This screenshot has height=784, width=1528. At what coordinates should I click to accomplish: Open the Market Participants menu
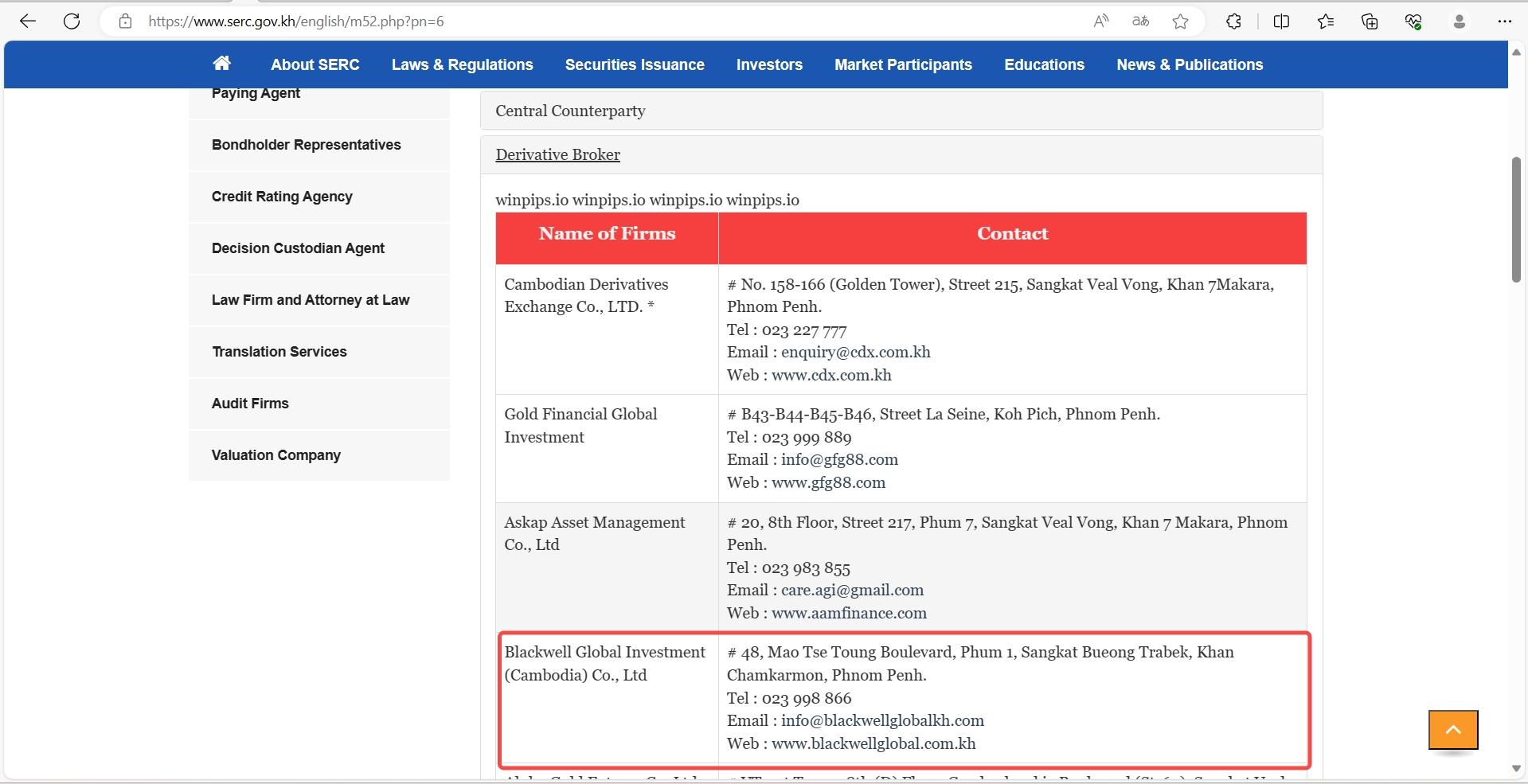pos(903,64)
